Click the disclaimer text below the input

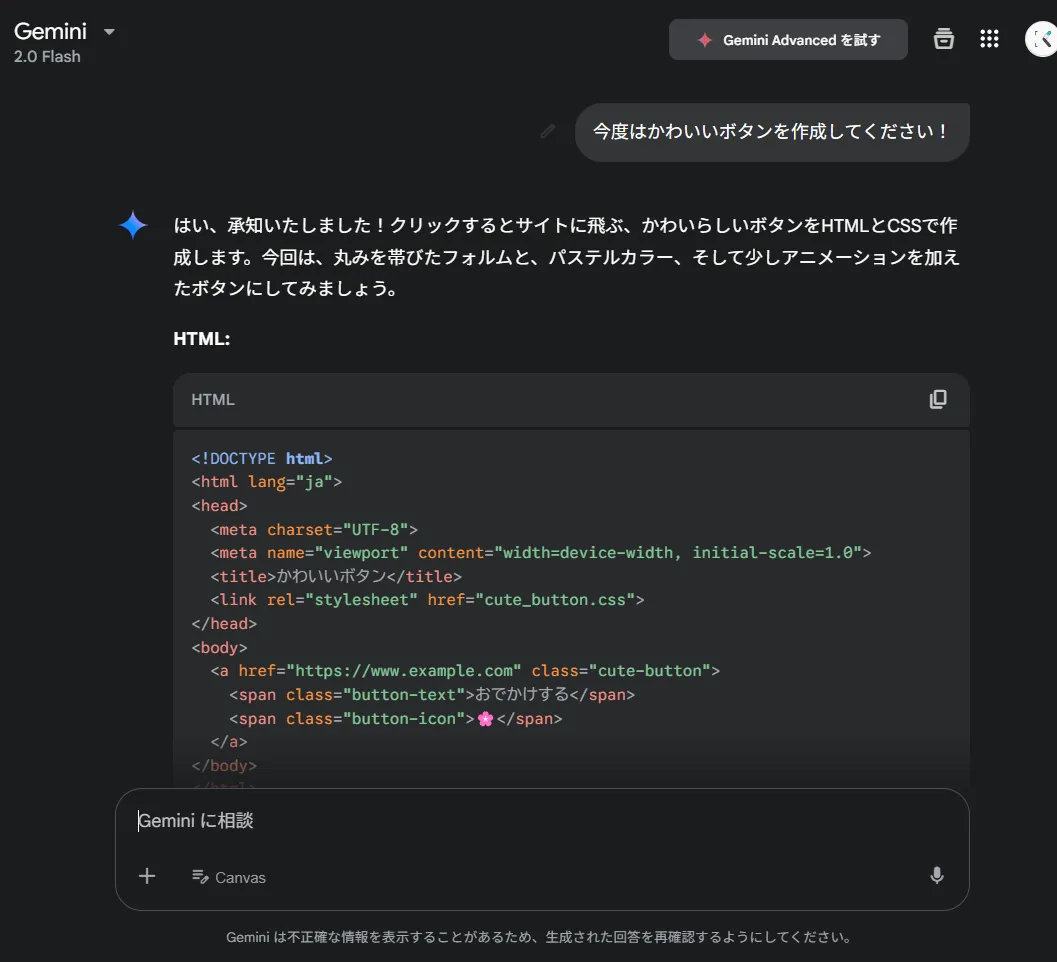(x=540, y=938)
